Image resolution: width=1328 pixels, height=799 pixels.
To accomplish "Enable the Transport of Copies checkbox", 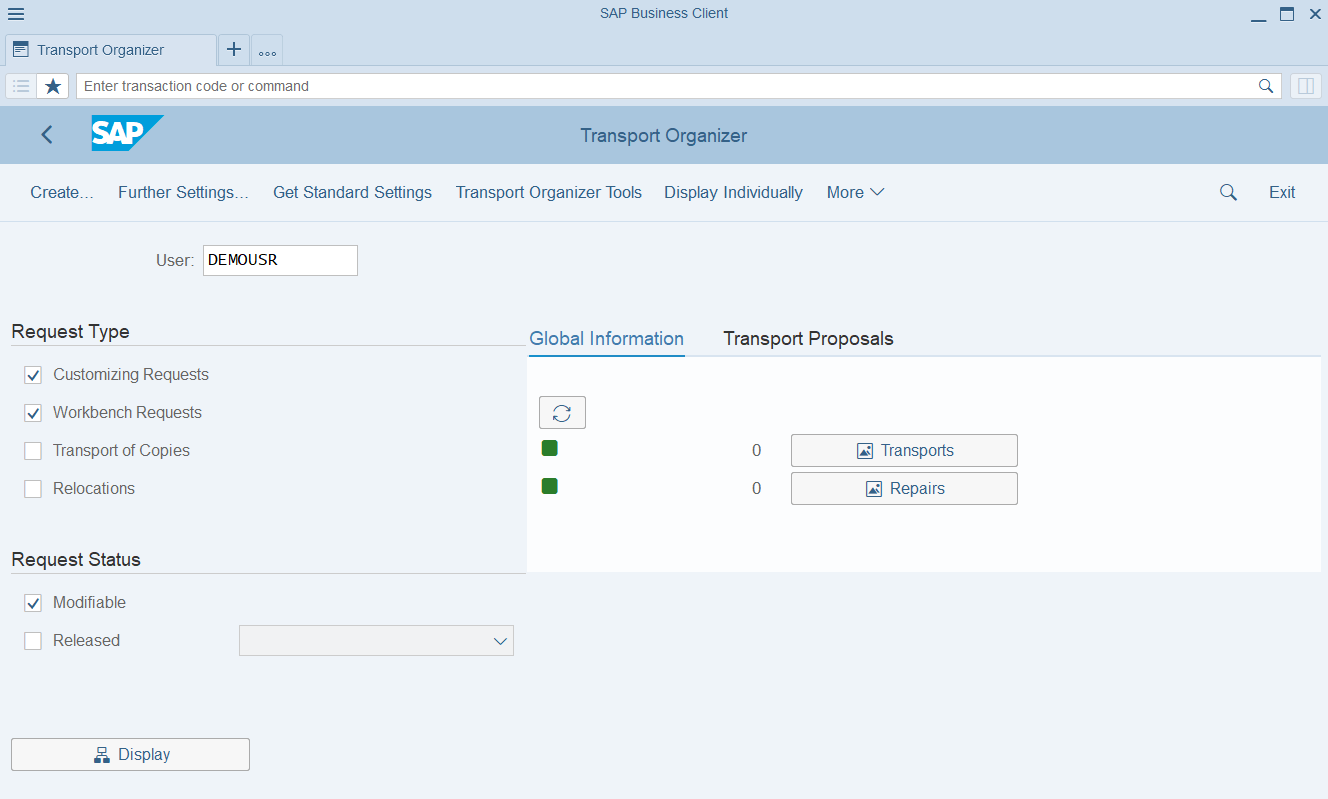I will tap(33, 451).
